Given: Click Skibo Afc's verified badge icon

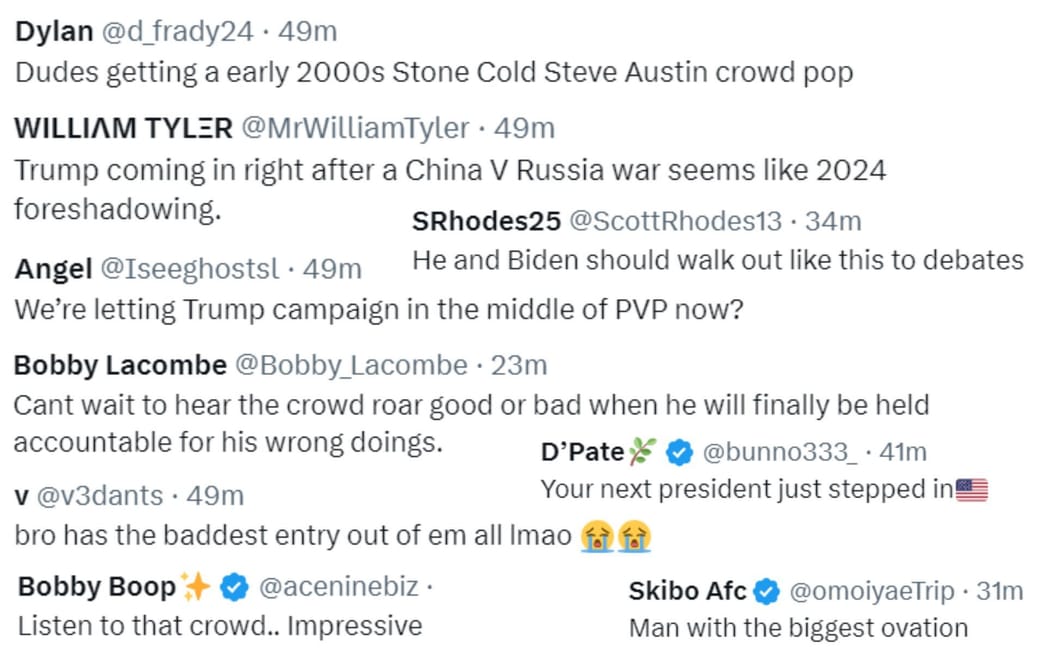Looking at the screenshot, I should coord(766,592).
